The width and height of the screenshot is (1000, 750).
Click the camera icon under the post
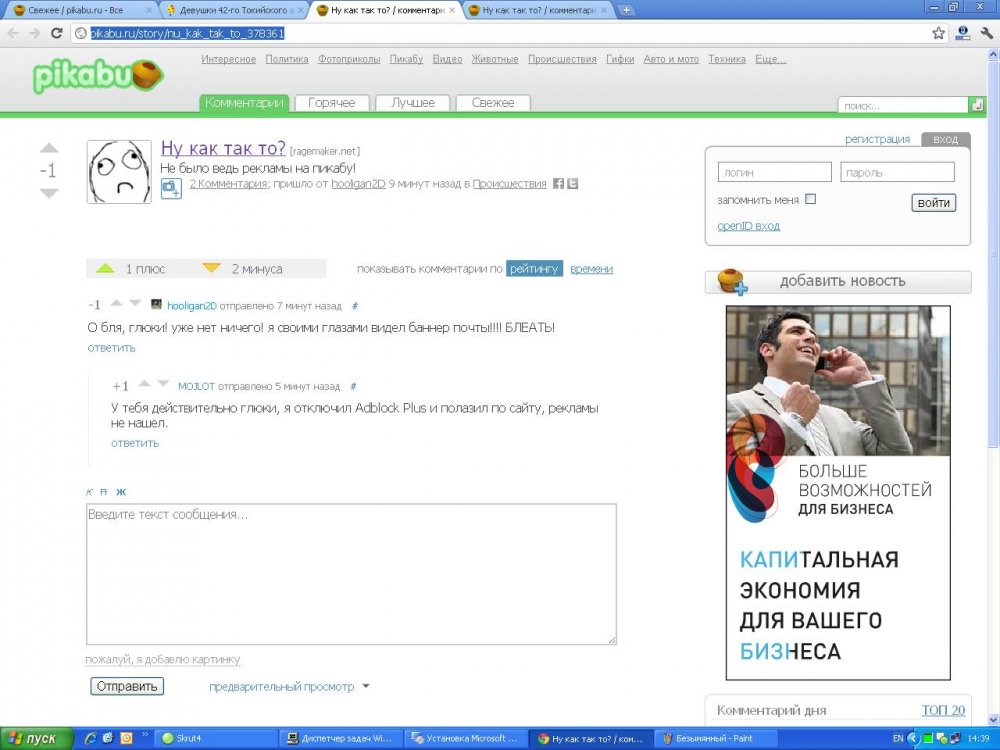171,188
